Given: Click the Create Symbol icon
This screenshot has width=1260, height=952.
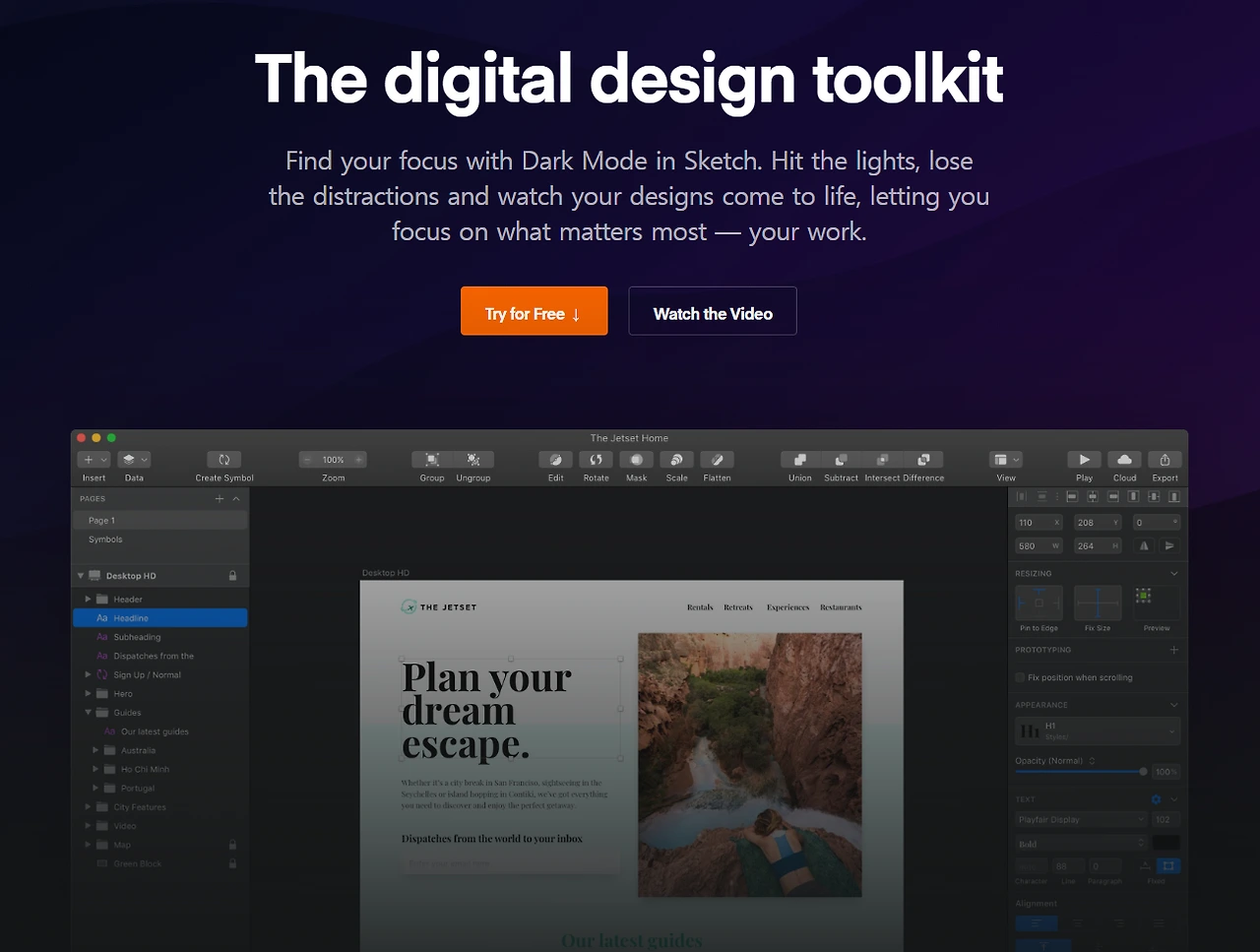Looking at the screenshot, I should pyautogui.click(x=224, y=460).
